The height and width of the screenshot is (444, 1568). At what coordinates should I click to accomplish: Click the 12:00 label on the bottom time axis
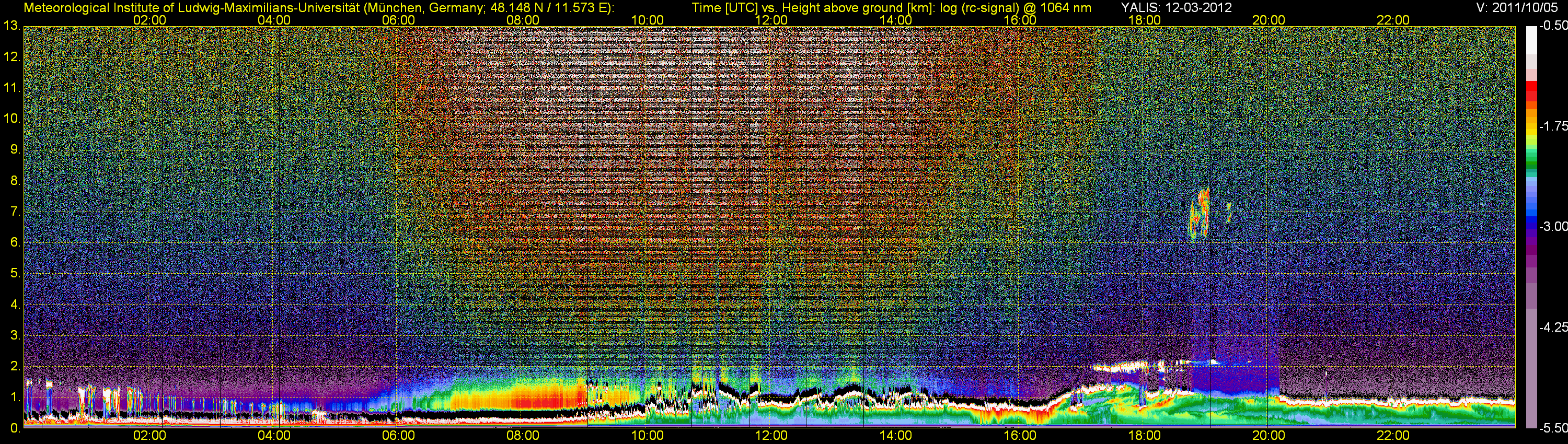pyautogui.click(x=771, y=436)
